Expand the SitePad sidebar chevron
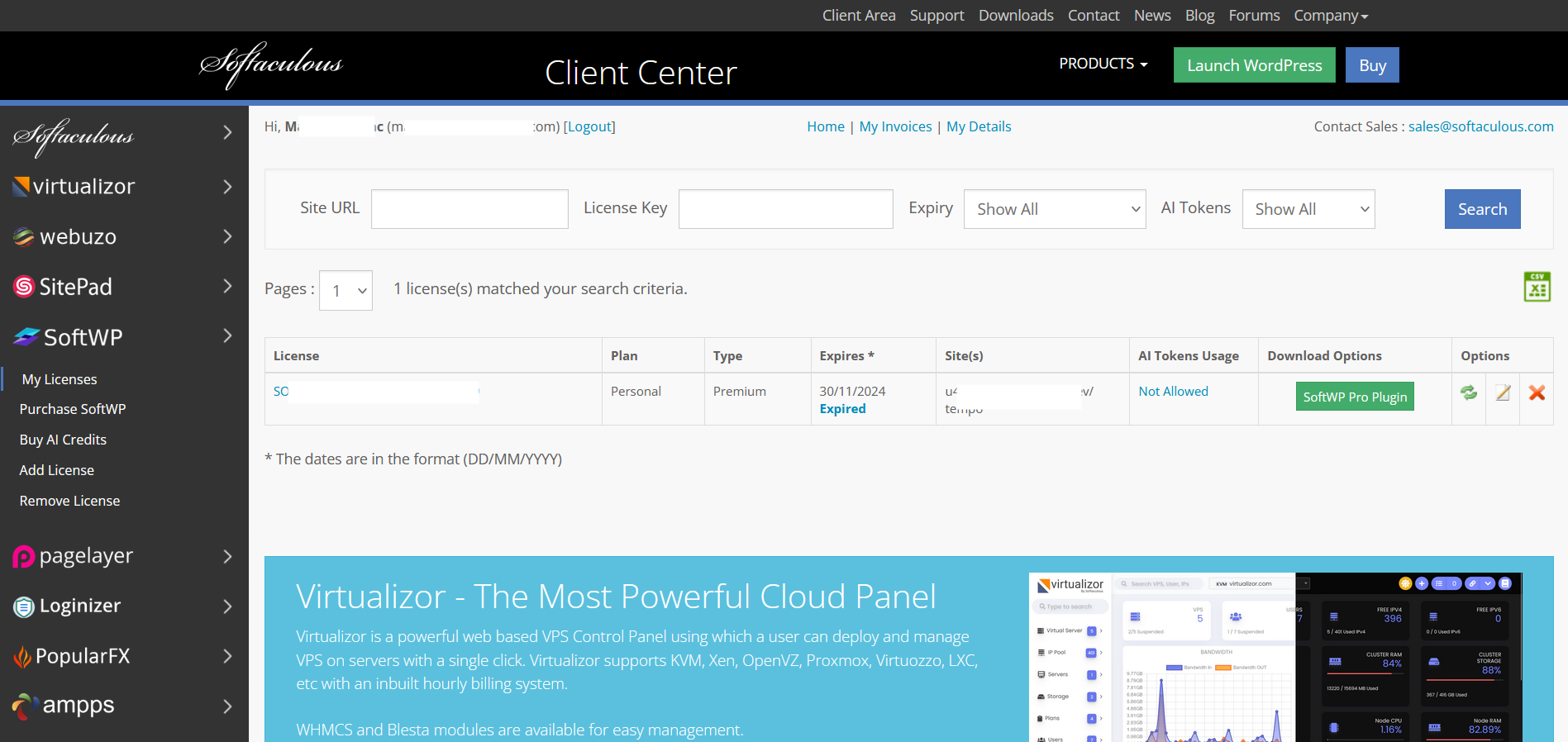 pos(227,286)
